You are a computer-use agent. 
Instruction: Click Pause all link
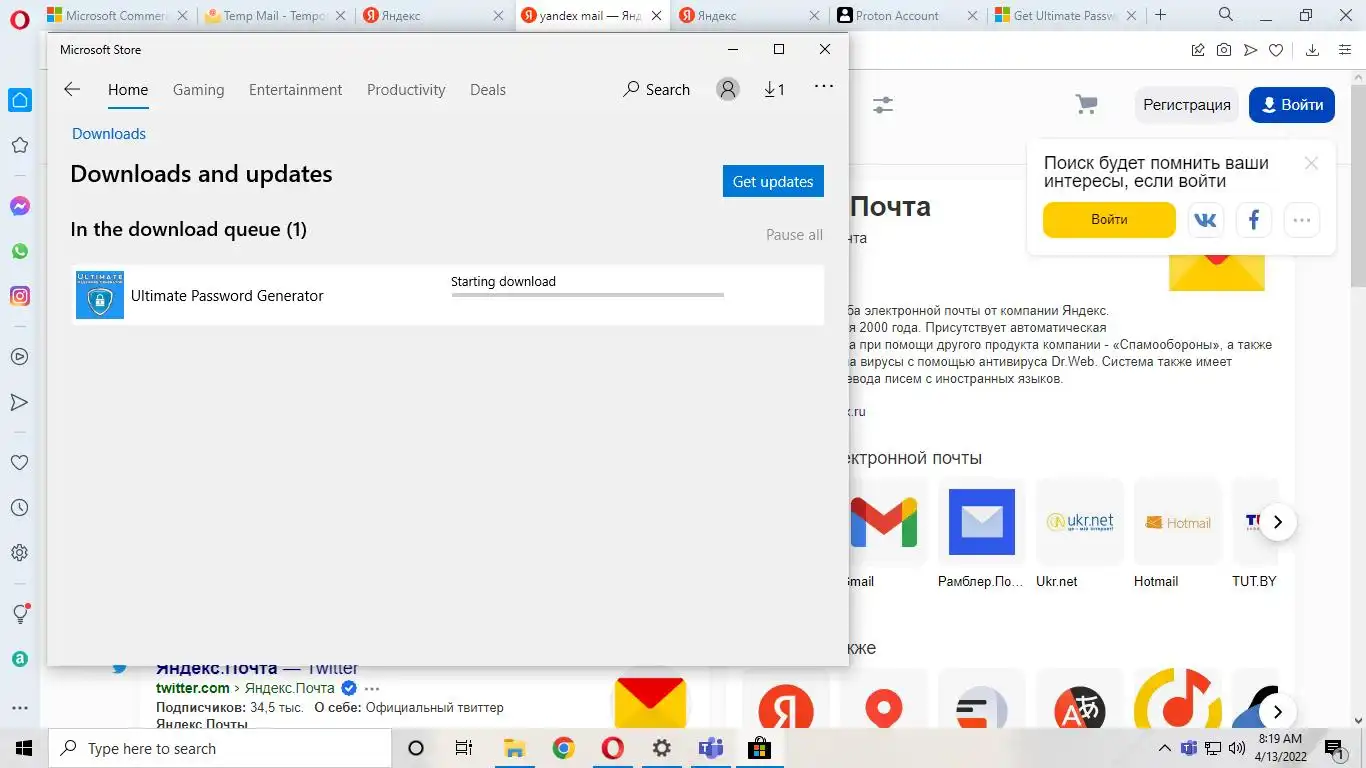794,235
